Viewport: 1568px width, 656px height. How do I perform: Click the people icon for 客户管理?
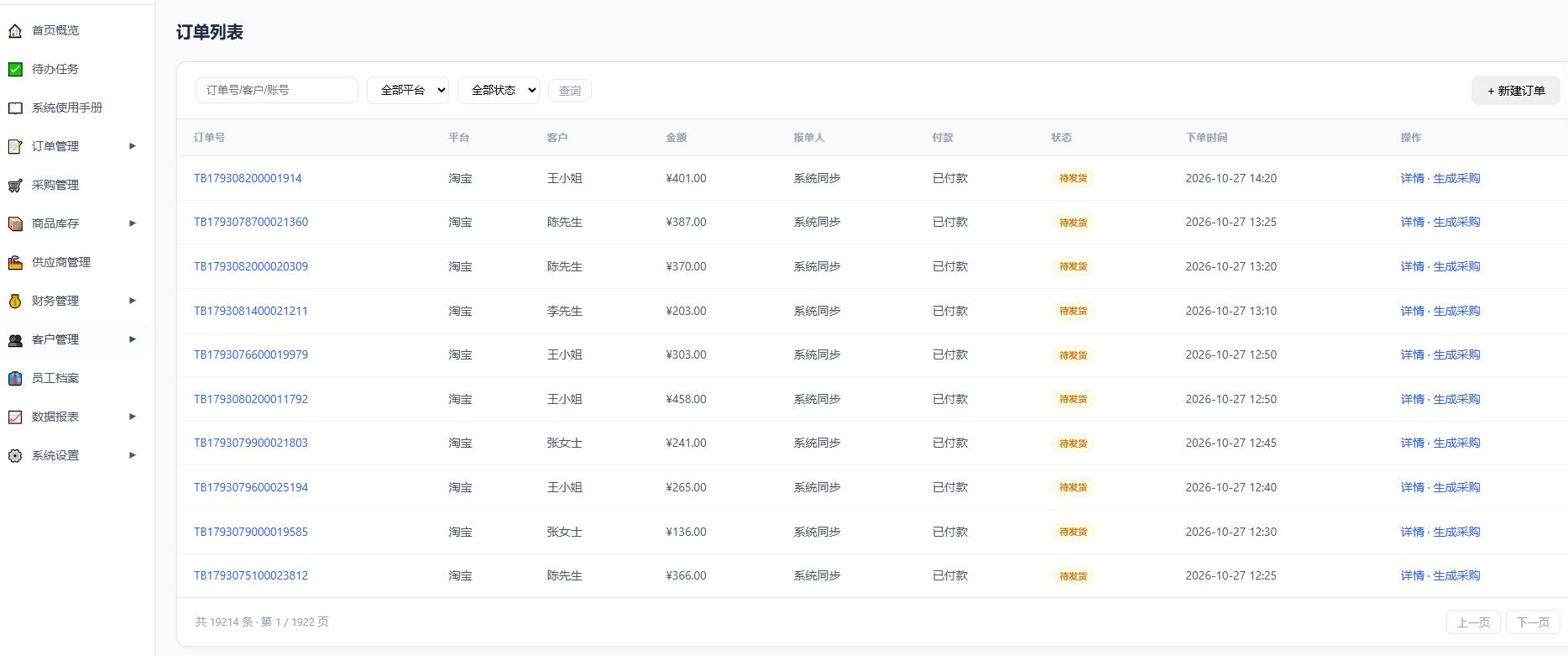(x=15, y=340)
